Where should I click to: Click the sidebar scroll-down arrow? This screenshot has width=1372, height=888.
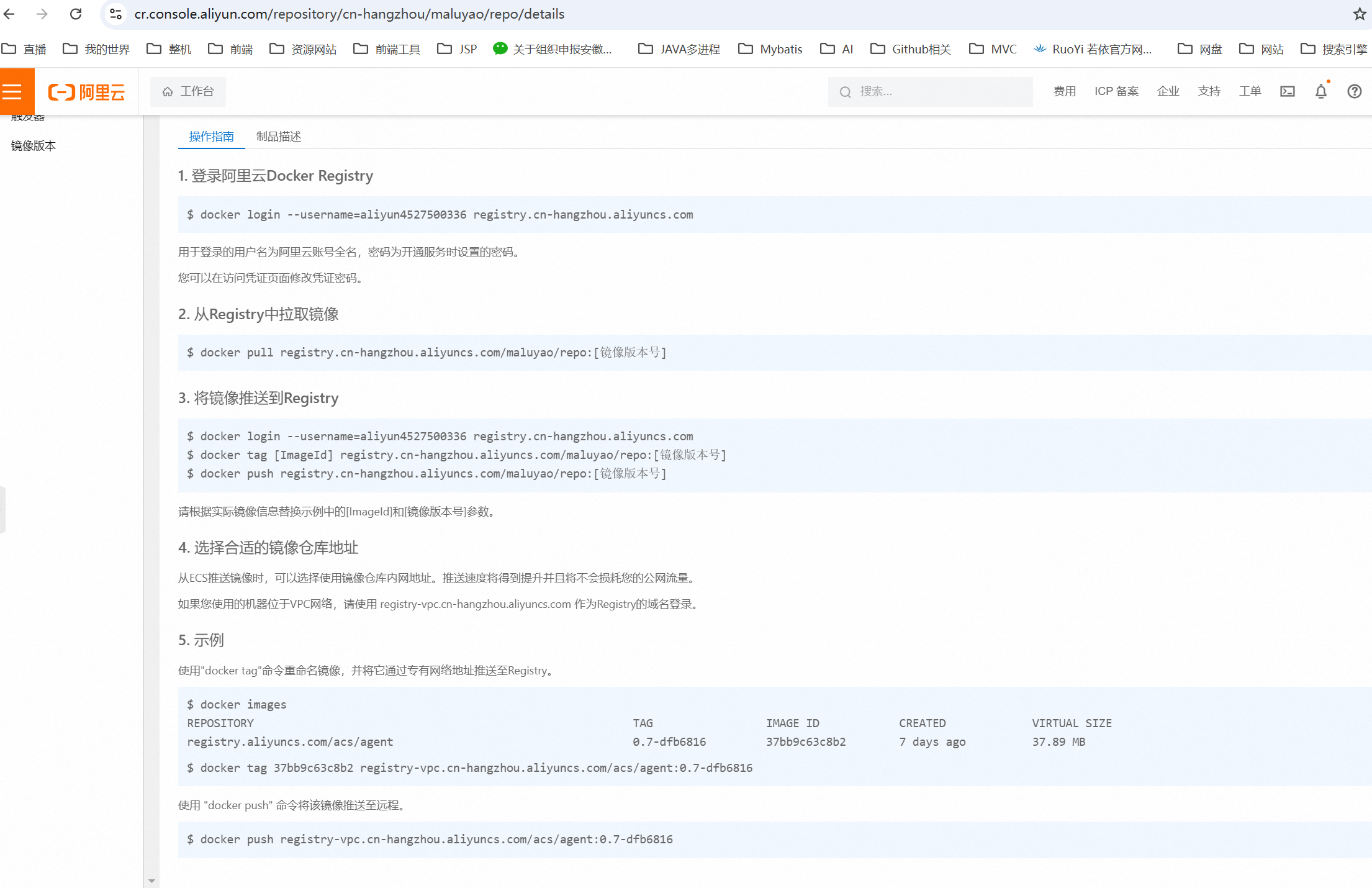point(151,881)
